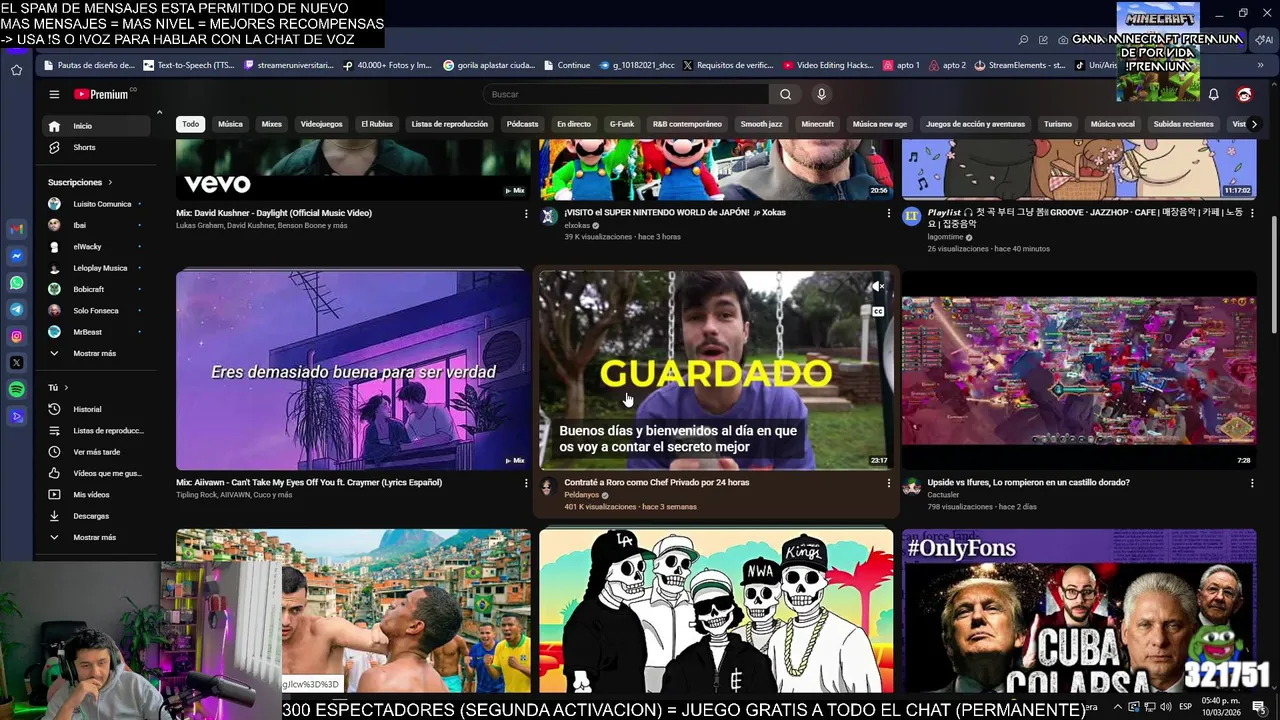Viewport: 1280px width, 720px height.
Task: Open the browser bookmarks star icon
Action: click(x=17, y=70)
